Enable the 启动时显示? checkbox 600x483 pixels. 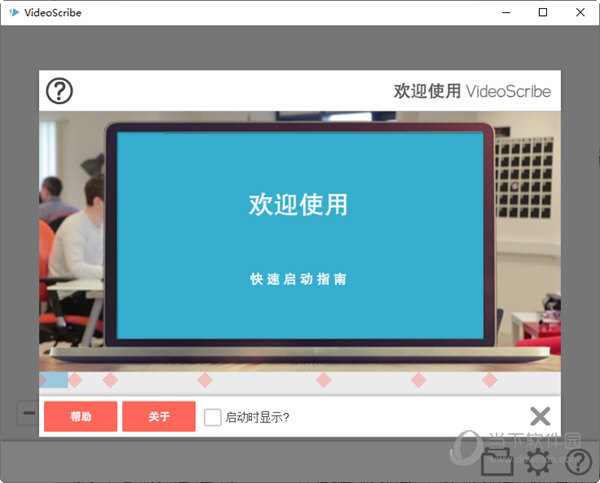tap(212, 417)
